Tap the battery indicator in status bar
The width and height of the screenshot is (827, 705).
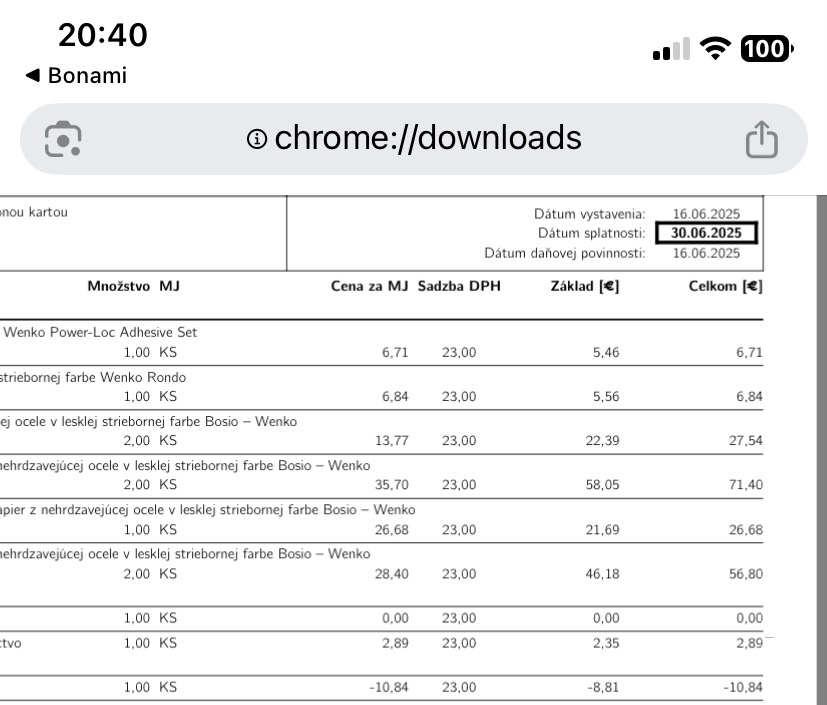pos(766,48)
